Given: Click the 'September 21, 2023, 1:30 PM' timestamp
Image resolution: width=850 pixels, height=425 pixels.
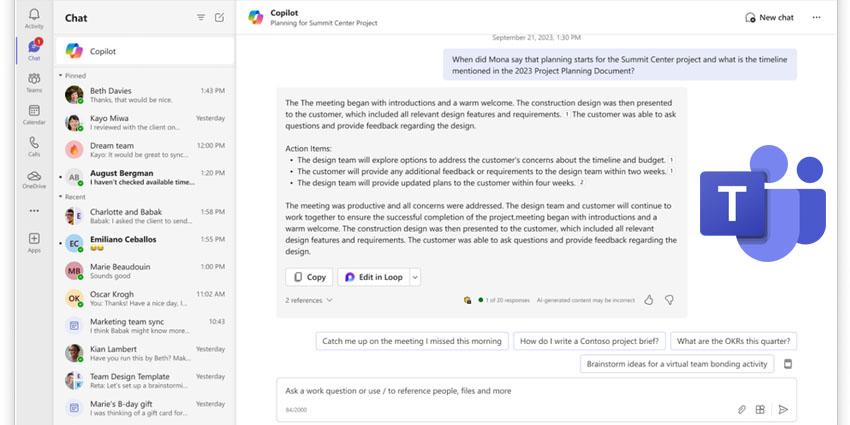Looking at the screenshot, I should pyautogui.click(x=536, y=38).
